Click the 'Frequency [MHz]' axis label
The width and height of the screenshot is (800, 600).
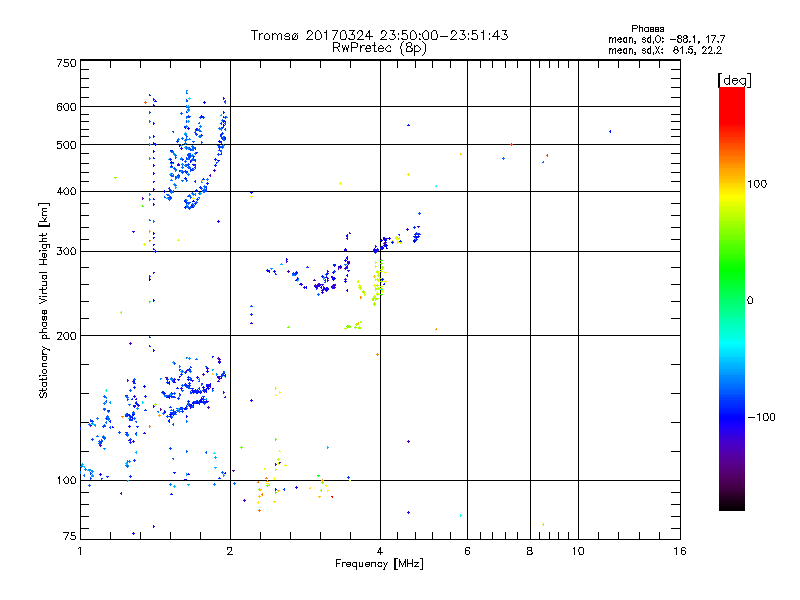click(x=379, y=564)
